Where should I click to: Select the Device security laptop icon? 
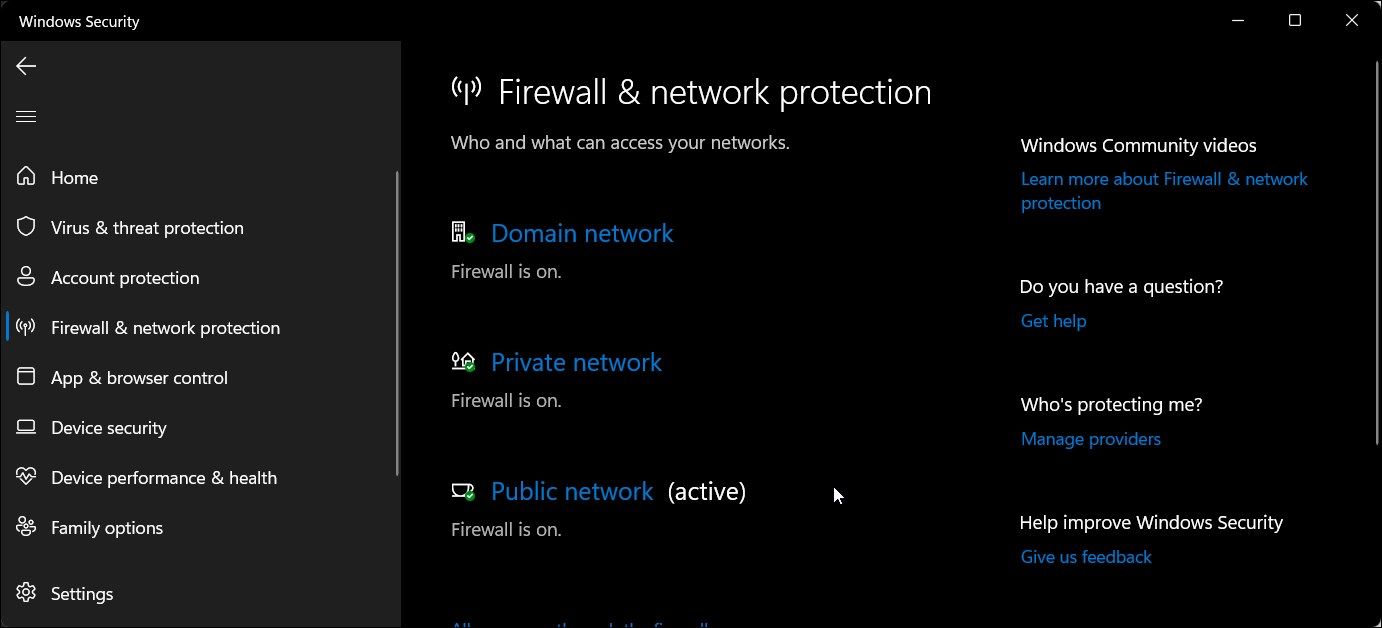26,427
